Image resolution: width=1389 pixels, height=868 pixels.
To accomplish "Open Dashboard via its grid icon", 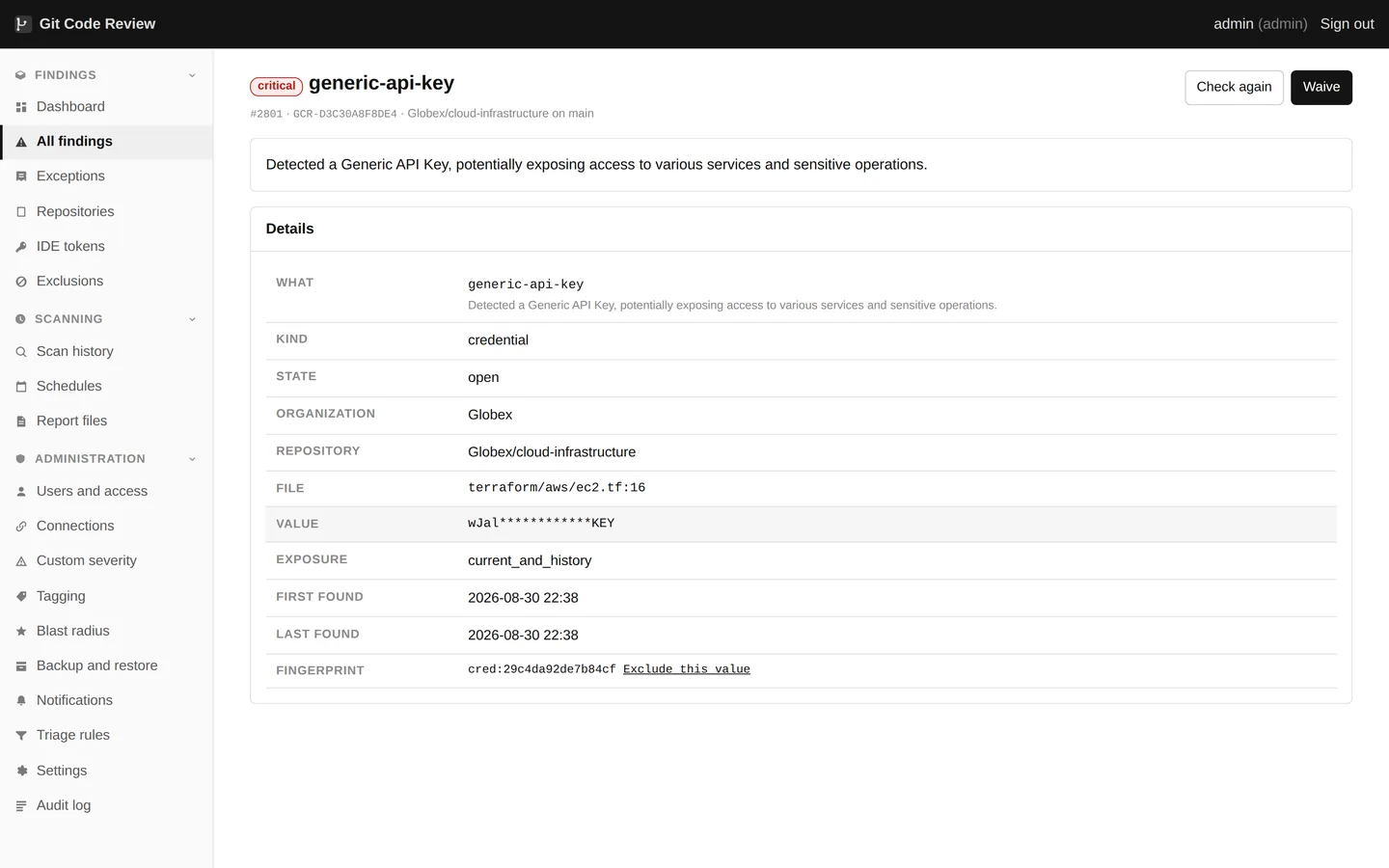I will click(21, 107).
